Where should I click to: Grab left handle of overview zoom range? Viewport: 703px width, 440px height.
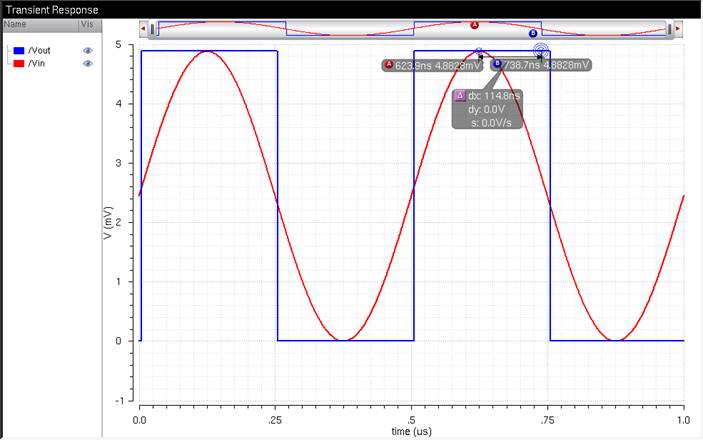click(153, 29)
